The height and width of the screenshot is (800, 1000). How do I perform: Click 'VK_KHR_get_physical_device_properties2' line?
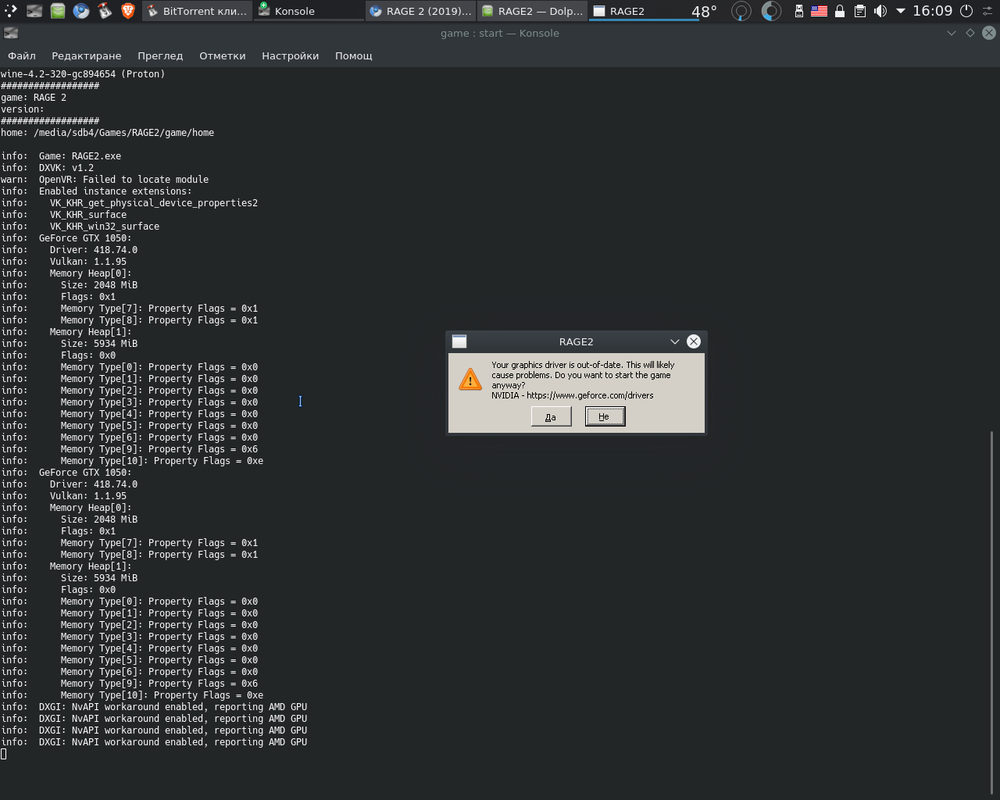(x=154, y=203)
